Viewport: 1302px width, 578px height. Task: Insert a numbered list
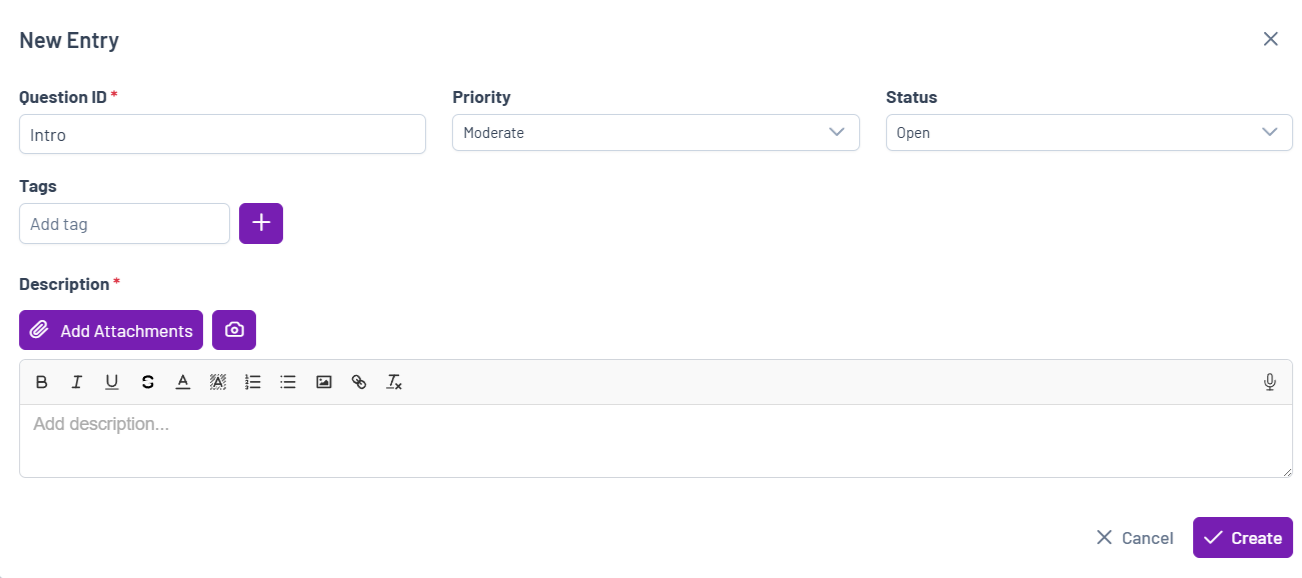[253, 382]
